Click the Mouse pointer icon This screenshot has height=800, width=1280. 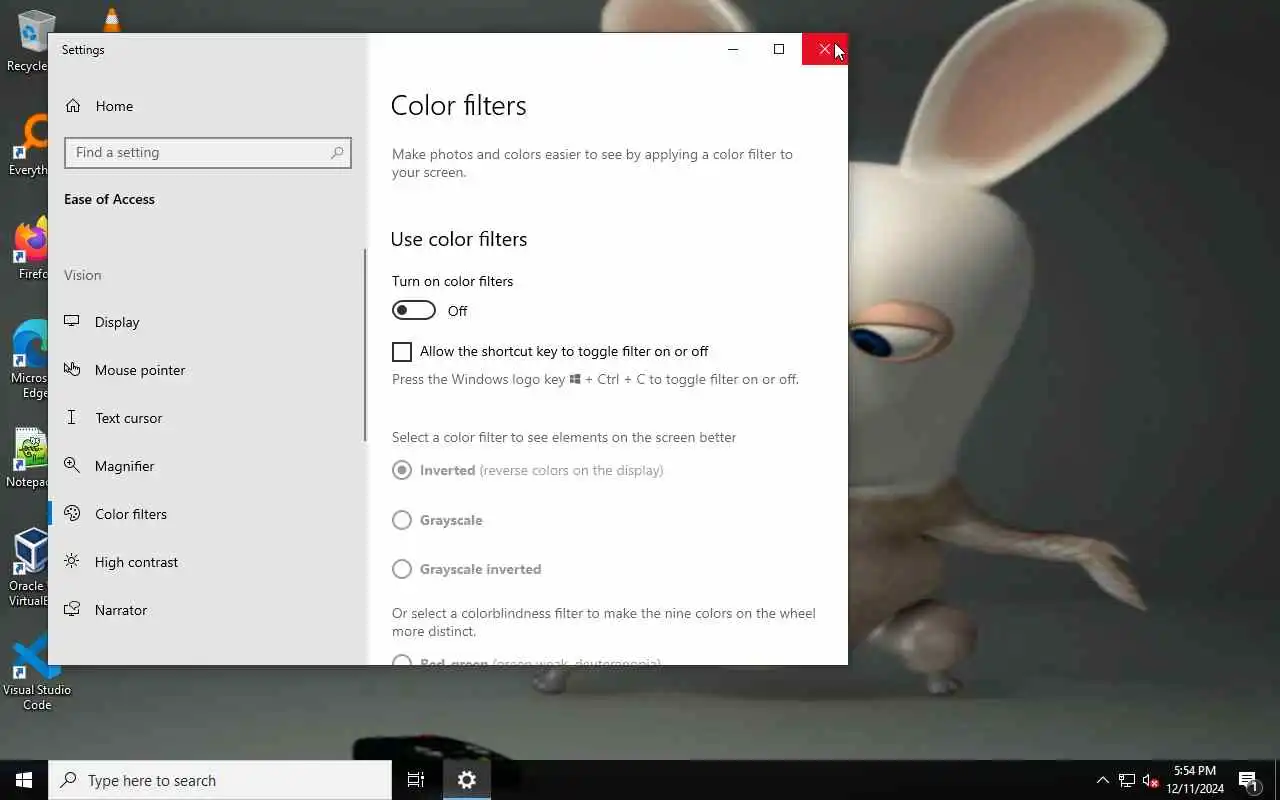pyautogui.click(x=72, y=369)
